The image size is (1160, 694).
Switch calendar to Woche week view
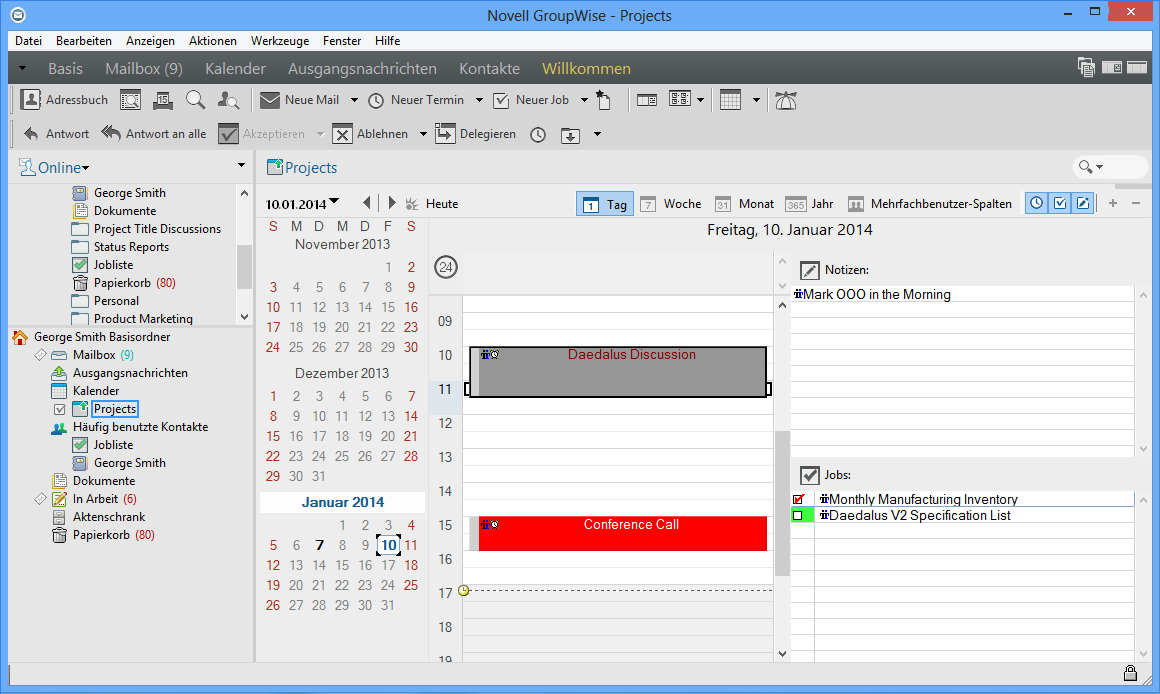tap(670, 204)
